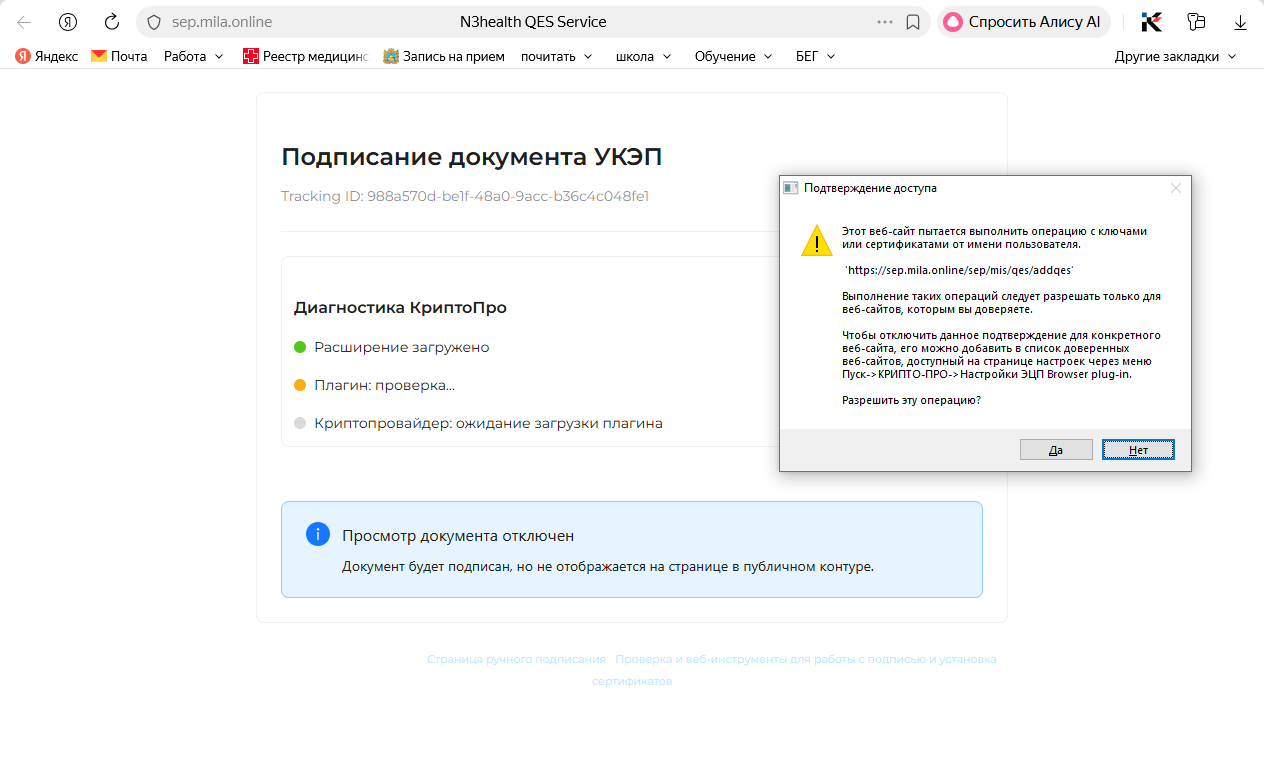The height and width of the screenshot is (766, 1264).
Task: Click the site protection shield icon
Action: [154, 22]
